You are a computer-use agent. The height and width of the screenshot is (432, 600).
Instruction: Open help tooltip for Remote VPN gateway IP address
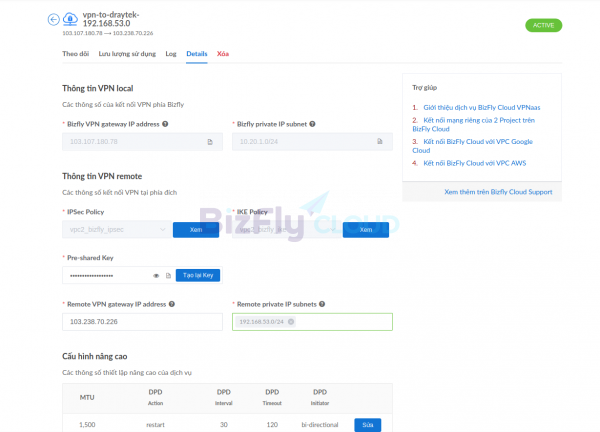coord(172,304)
